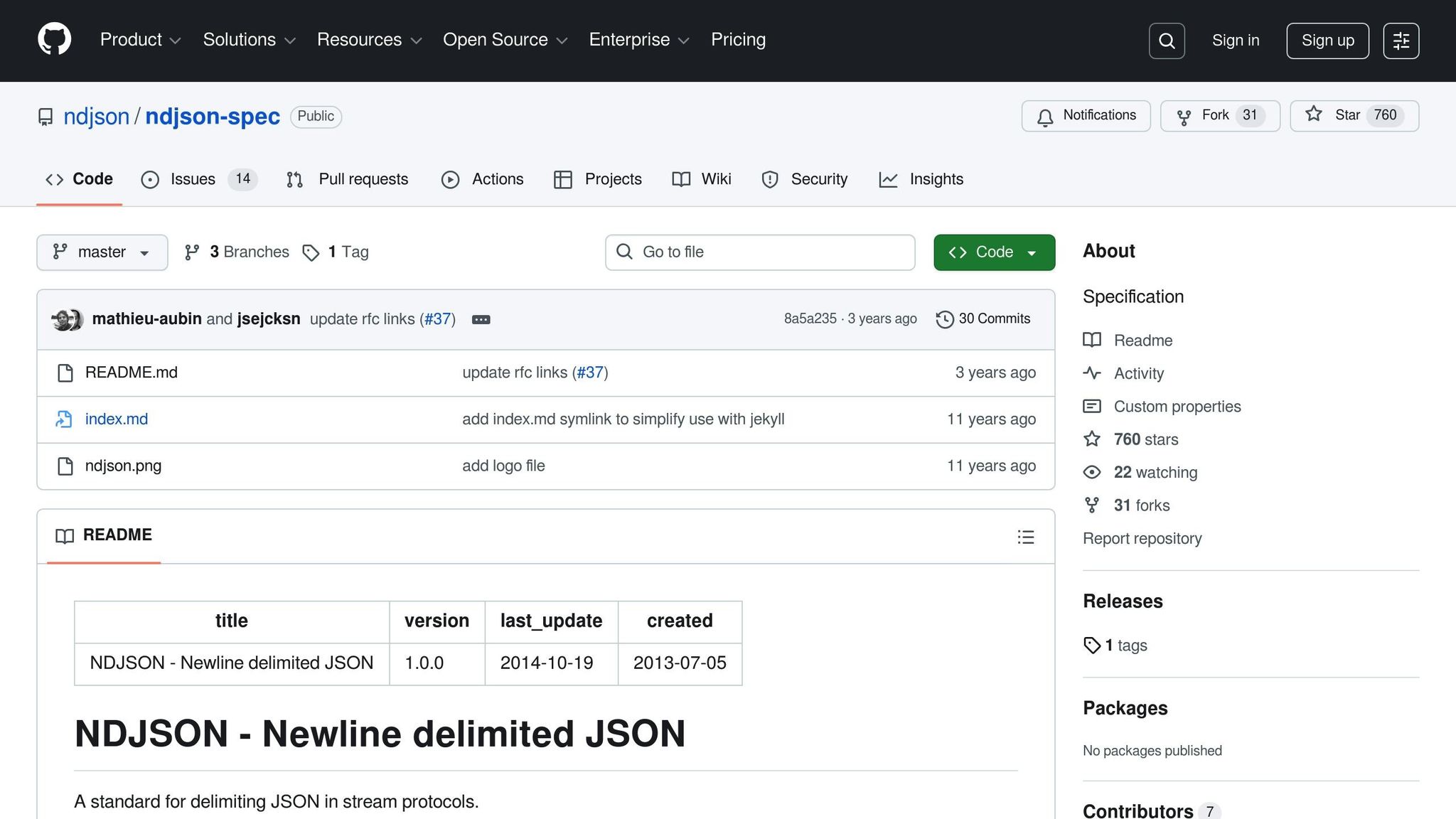Click the tag icon under Releases
The height and width of the screenshot is (819, 1456).
pos(1092,645)
